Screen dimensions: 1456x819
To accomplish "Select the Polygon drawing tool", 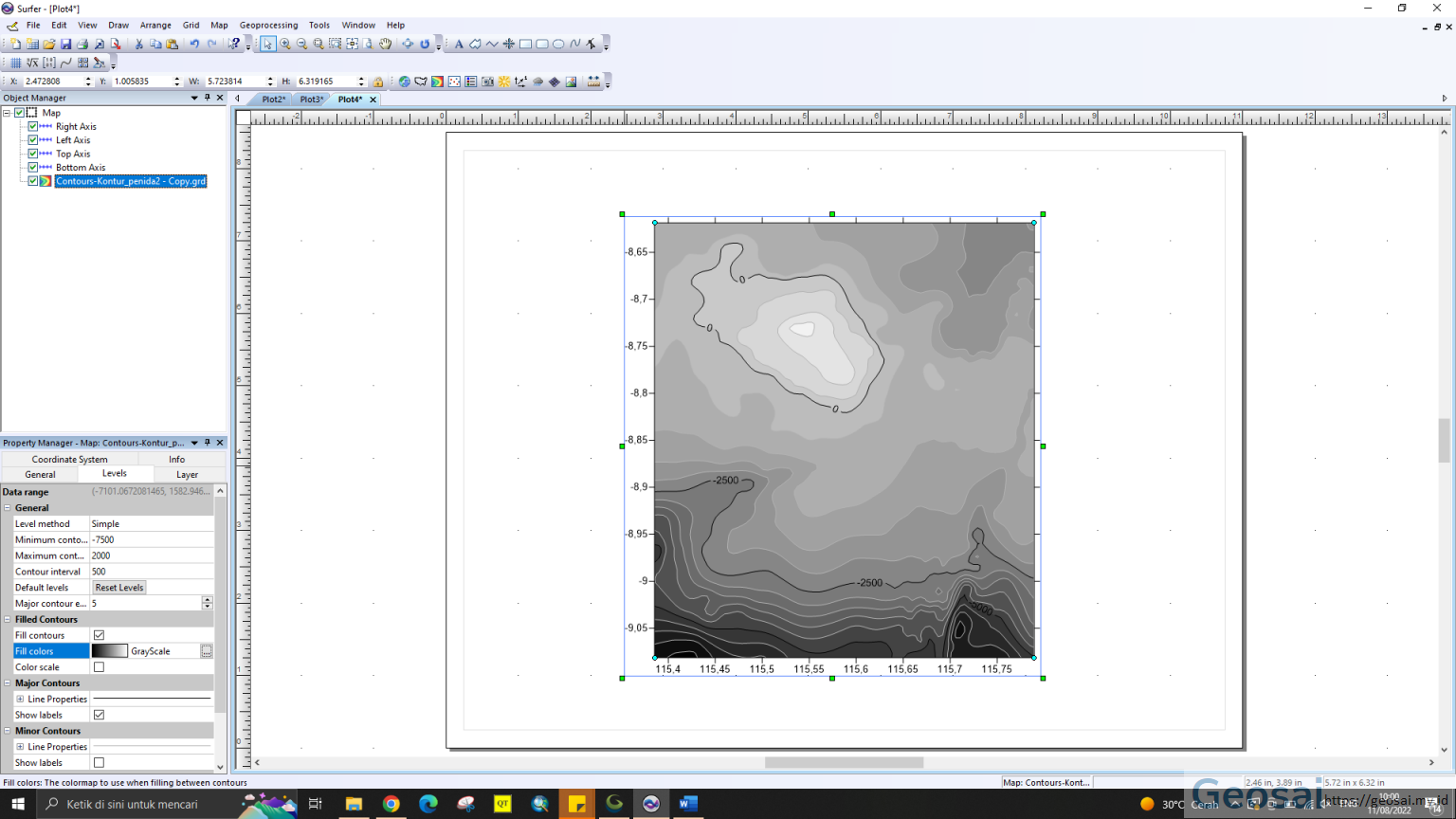I will click(476, 44).
